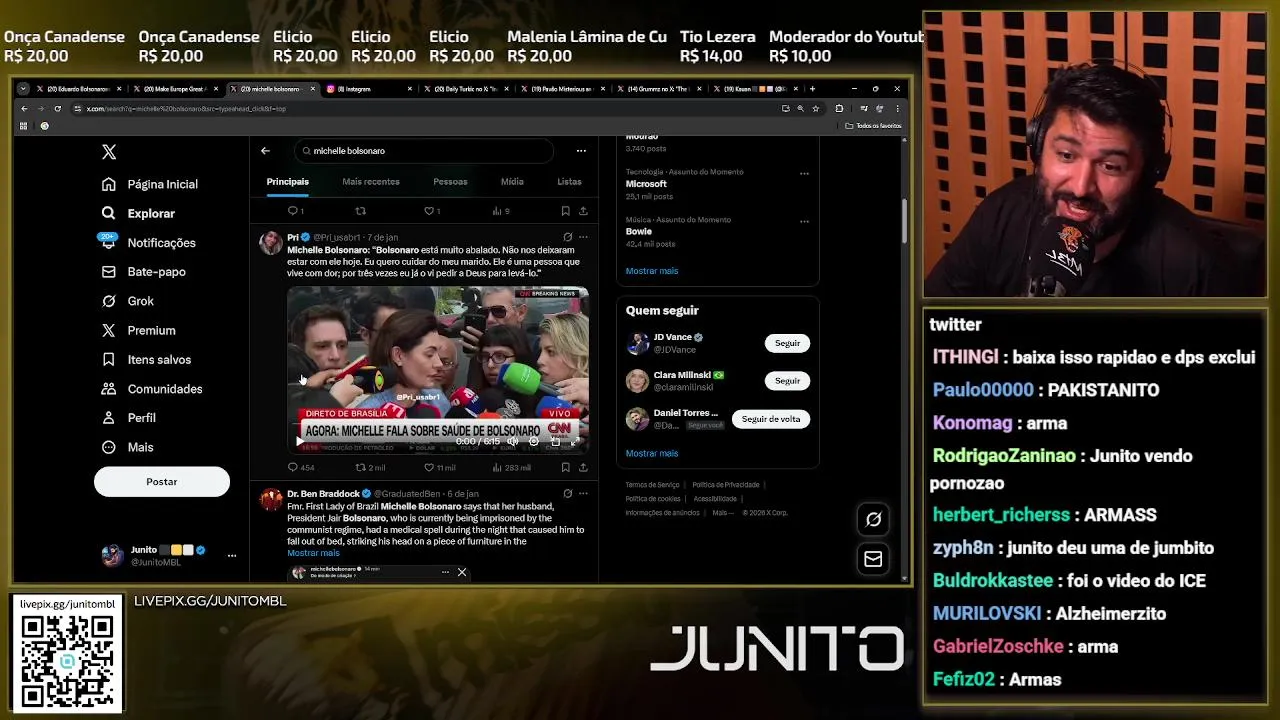Open Itens salvos bookmarks
The height and width of the screenshot is (720, 1280).
(146, 359)
